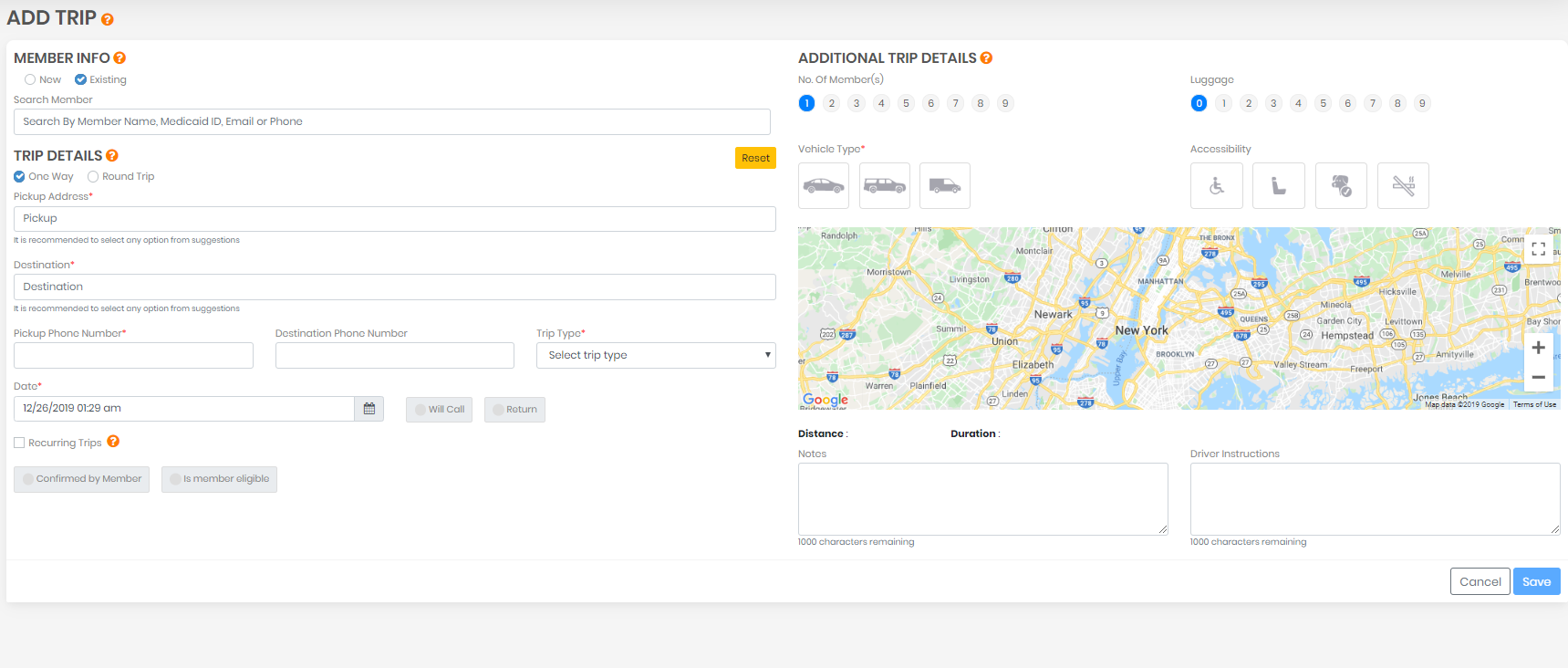
Task: Click the Save button
Action: tap(1537, 582)
